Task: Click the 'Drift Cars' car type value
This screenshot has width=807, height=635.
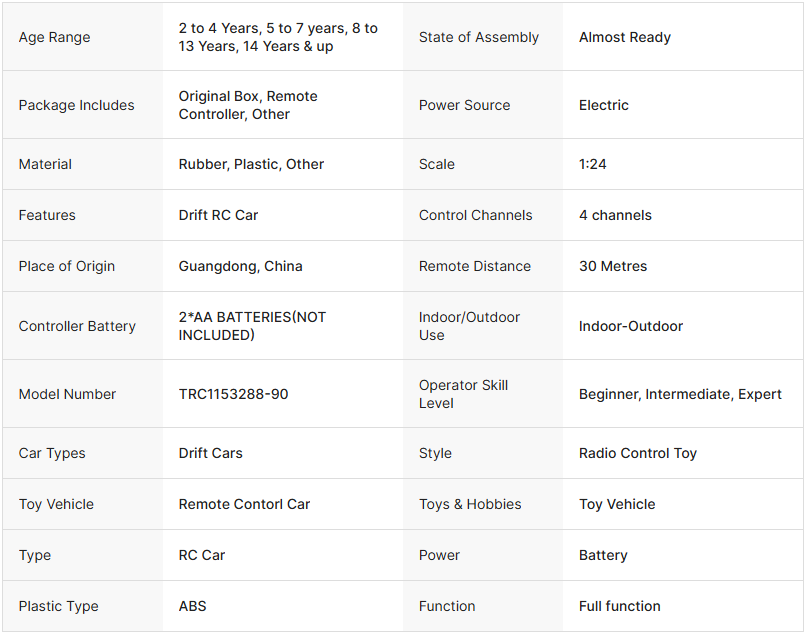Action: (x=210, y=453)
